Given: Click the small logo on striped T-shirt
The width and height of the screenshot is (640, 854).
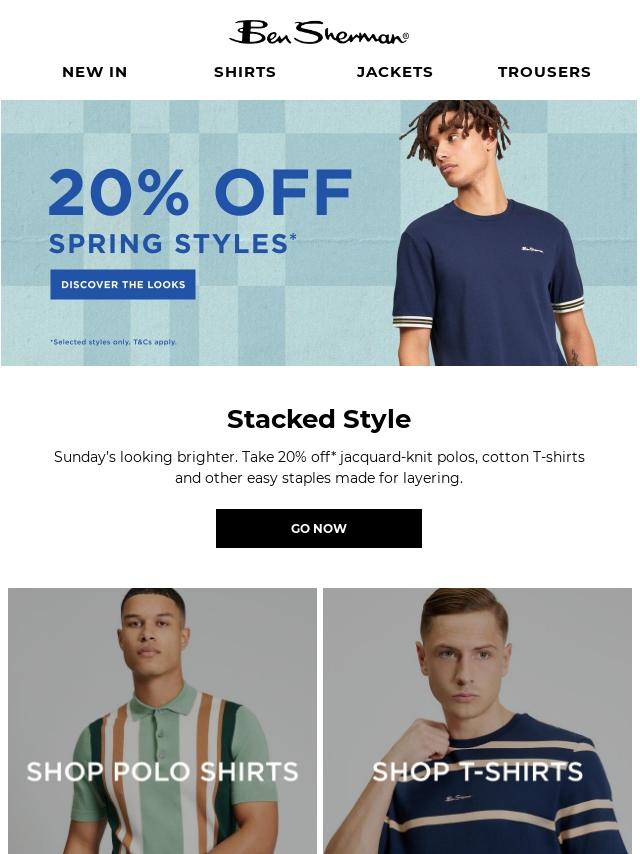Looking at the screenshot, I should 457,798.
